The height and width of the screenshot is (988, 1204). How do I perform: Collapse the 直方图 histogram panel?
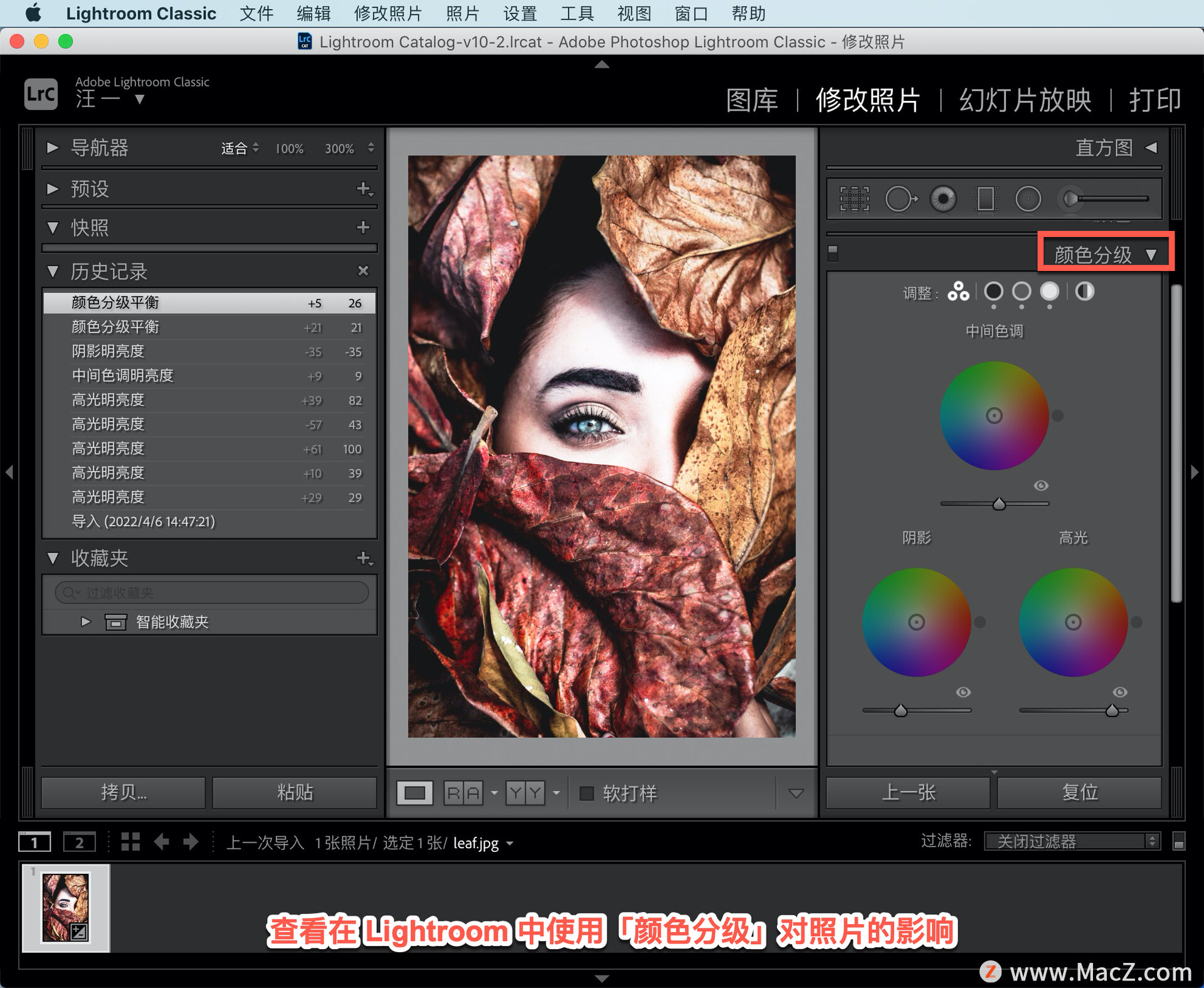[1151, 147]
